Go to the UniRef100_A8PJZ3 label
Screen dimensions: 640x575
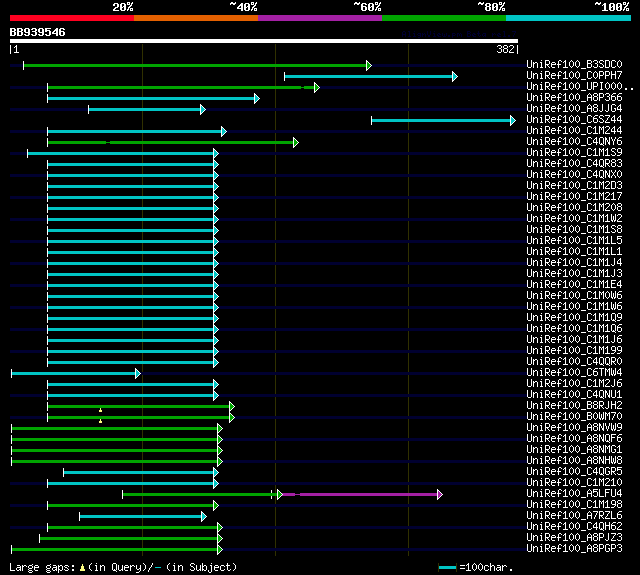(574, 538)
